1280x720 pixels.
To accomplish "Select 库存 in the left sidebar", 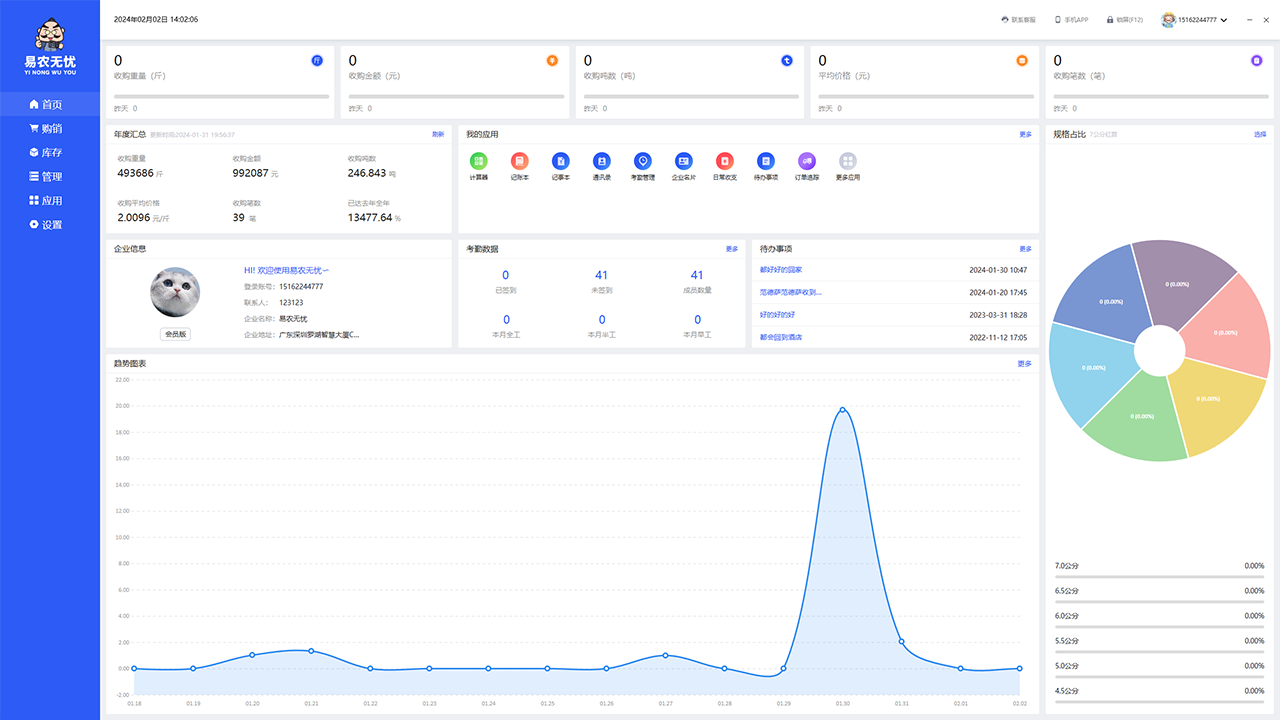I will (51, 153).
